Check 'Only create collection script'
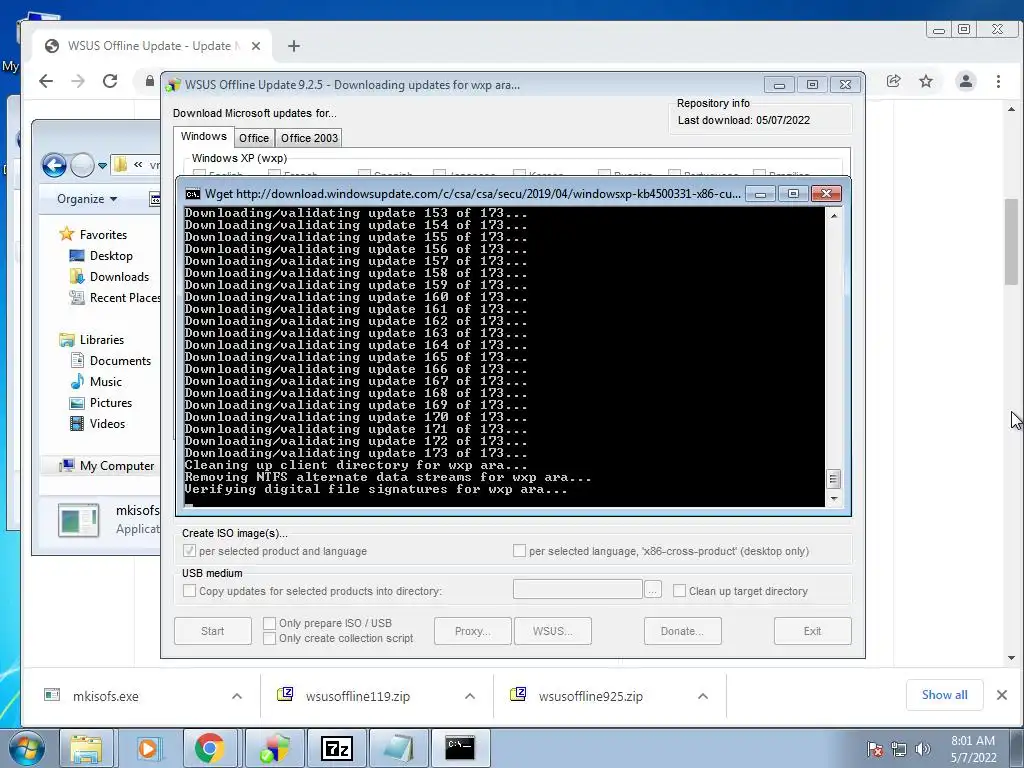This screenshot has width=1024, height=768. pyautogui.click(x=269, y=638)
